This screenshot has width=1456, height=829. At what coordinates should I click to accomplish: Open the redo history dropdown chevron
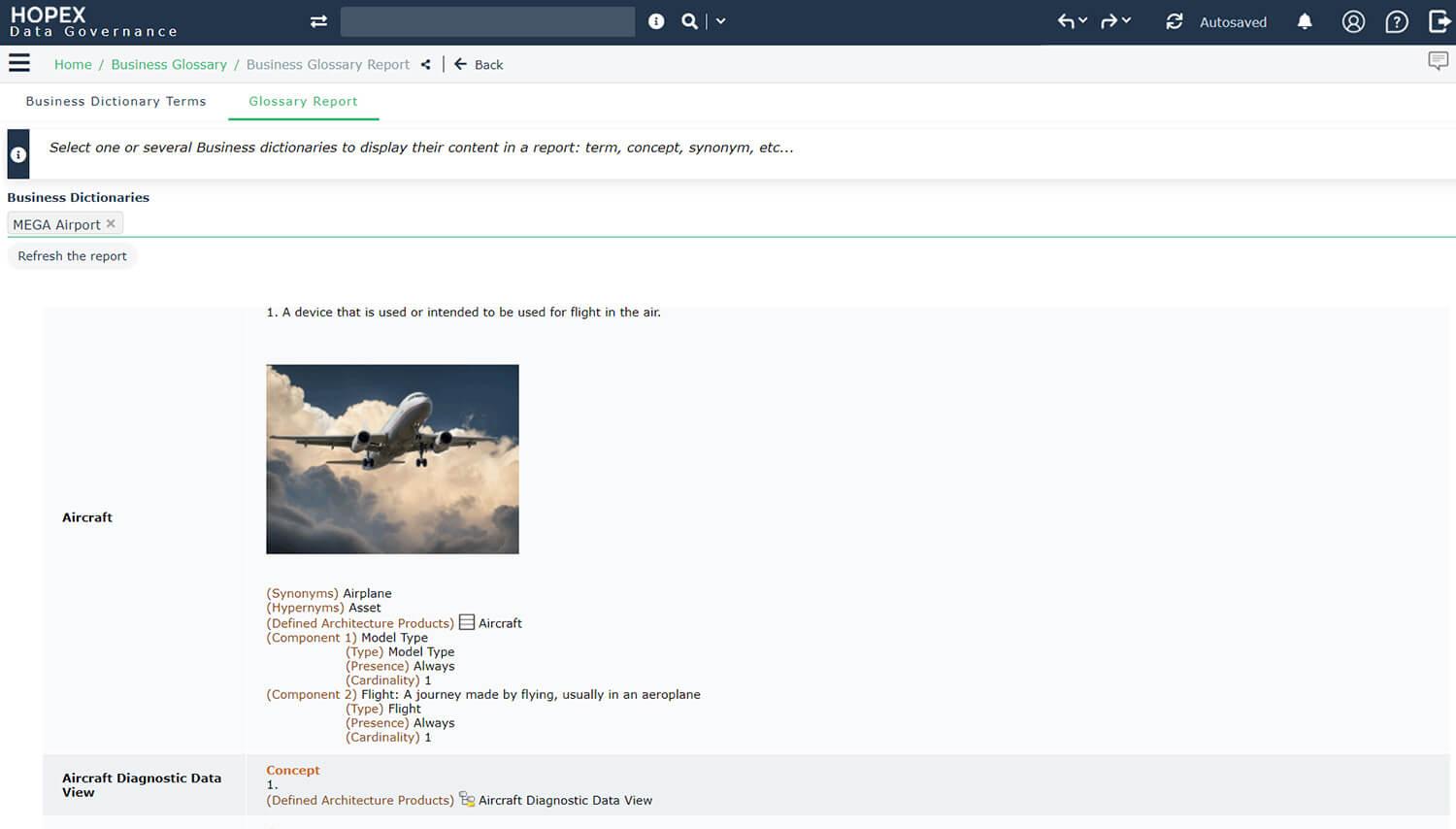coord(1127,20)
